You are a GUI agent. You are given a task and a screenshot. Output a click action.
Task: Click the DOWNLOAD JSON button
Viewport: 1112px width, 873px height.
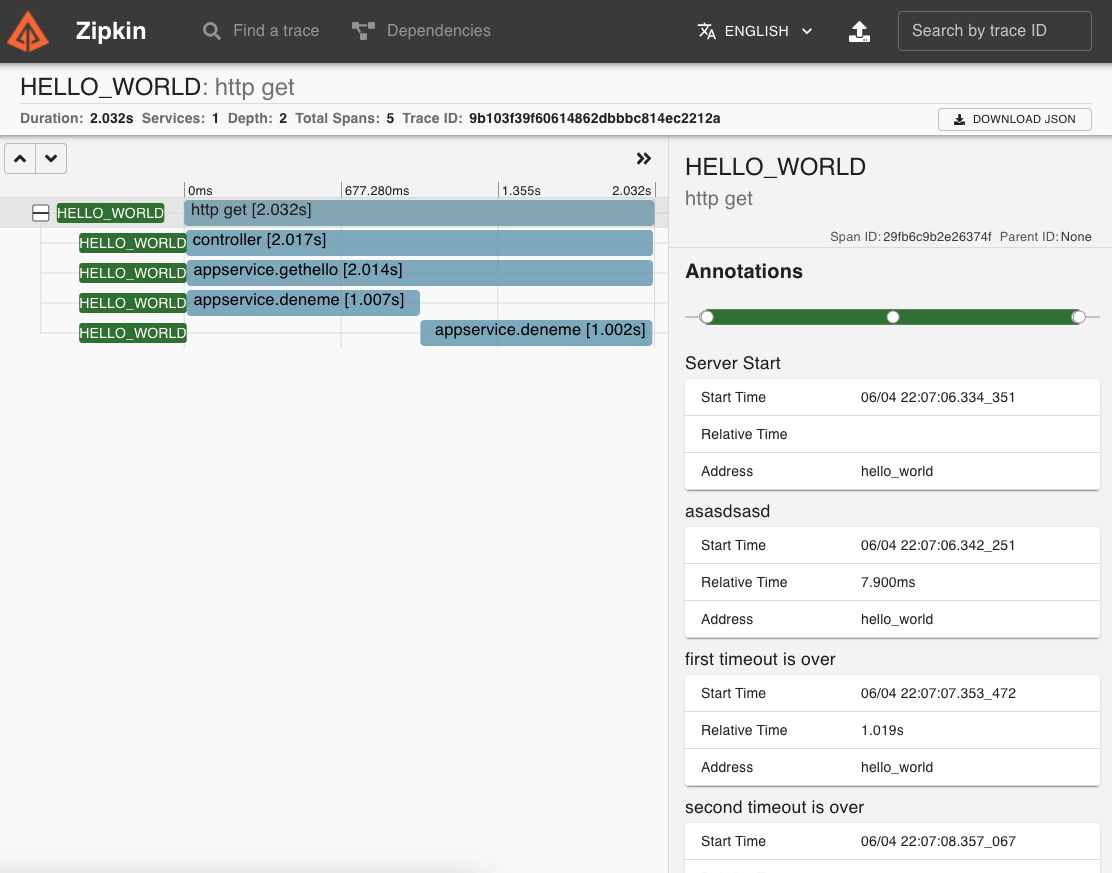point(1014,119)
